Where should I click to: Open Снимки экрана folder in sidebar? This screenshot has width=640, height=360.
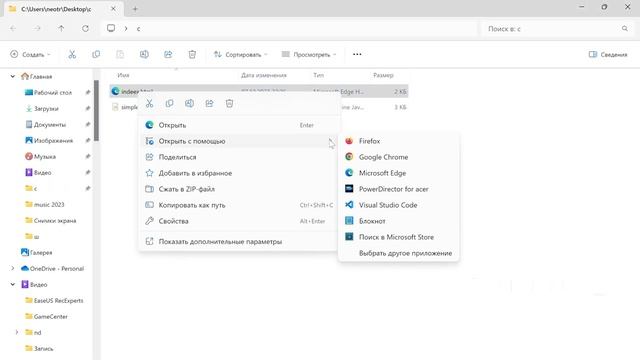click(x=51, y=220)
